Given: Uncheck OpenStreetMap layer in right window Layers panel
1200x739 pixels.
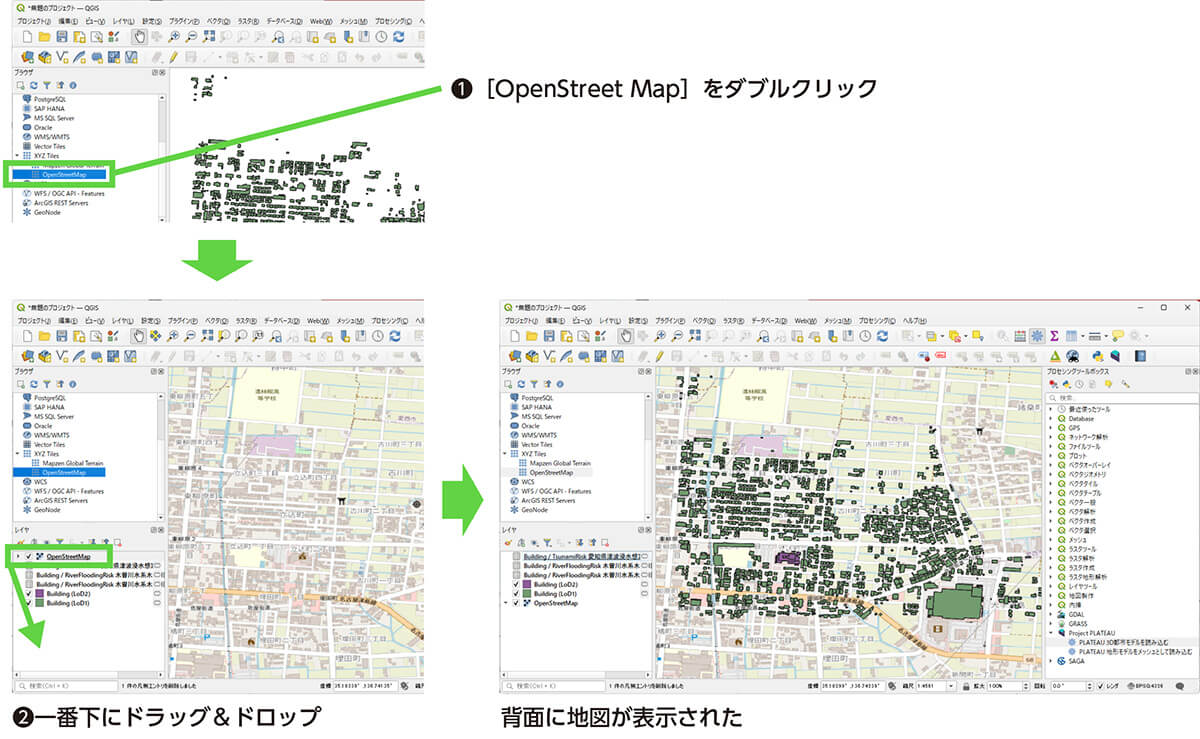Looking at the screenshot, I should point(516,603).
